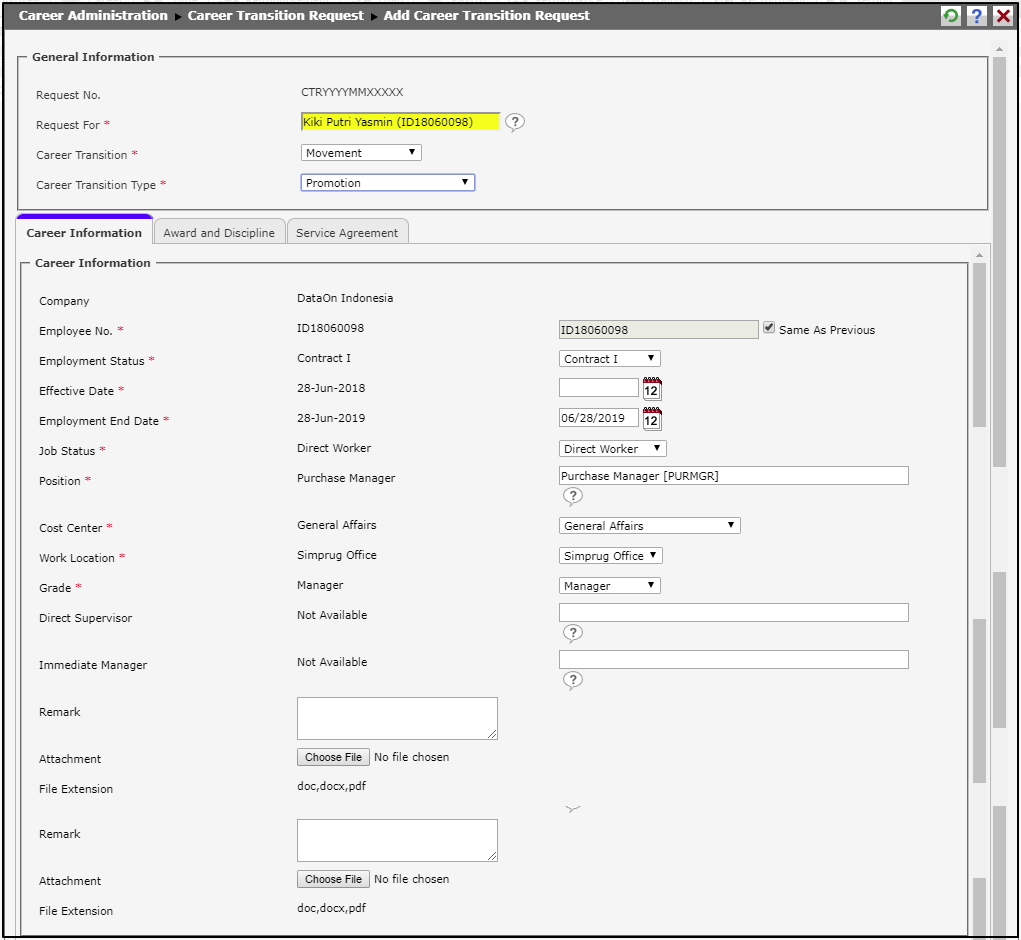Viewport: 1021px width, 940px height.
Task: Click lookup bubble under Immediate Manager field
Action: click(572, 680)
